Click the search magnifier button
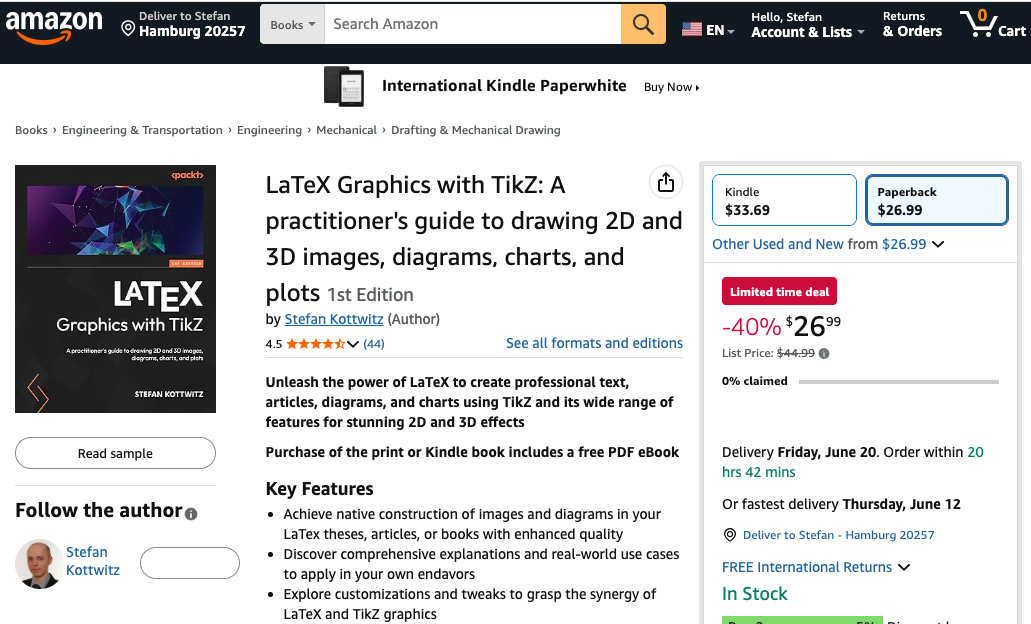This screenshot has height=624, width=1031. 643,24
